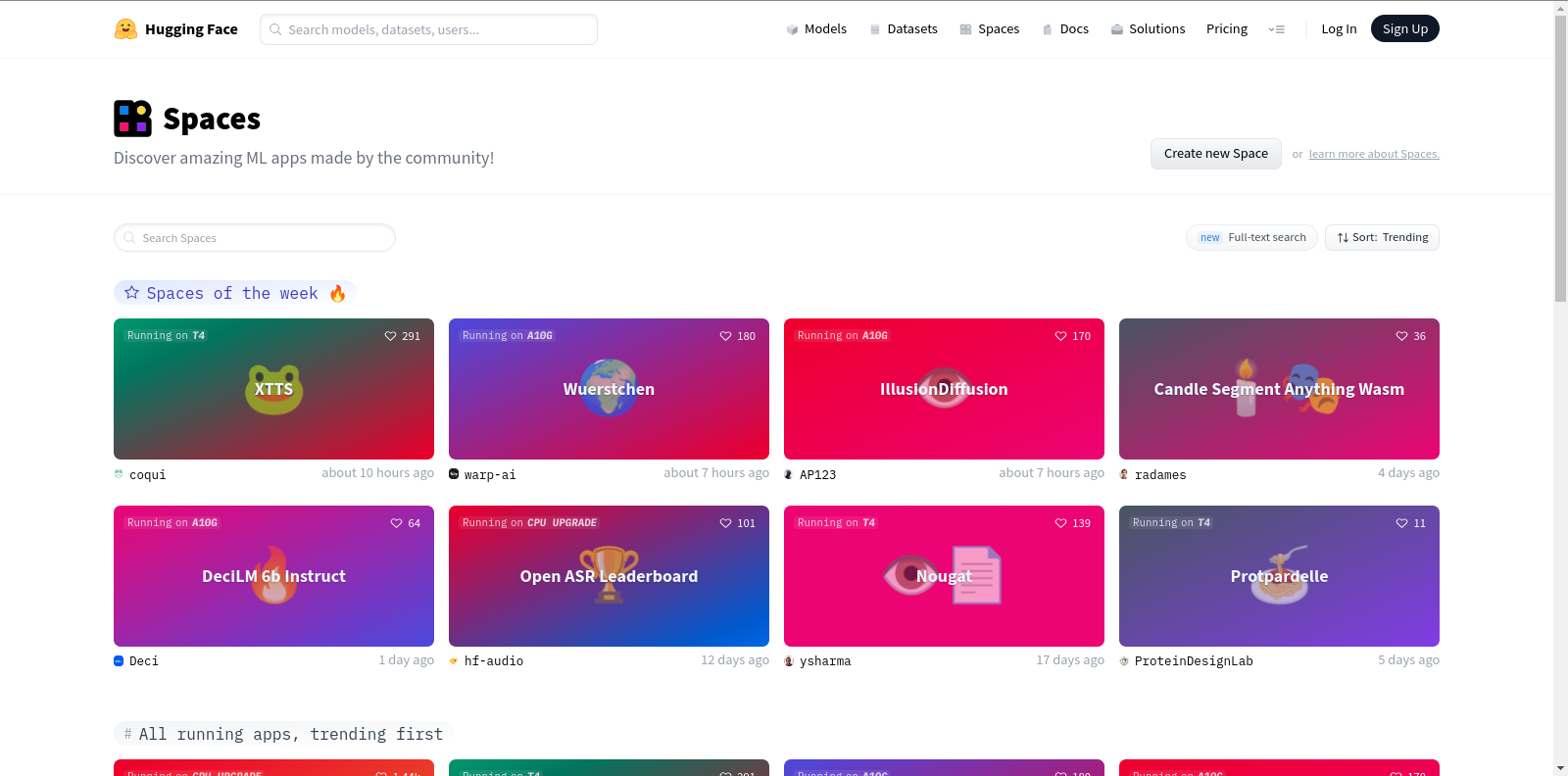Click the Sign Up button

[1405, 29]
